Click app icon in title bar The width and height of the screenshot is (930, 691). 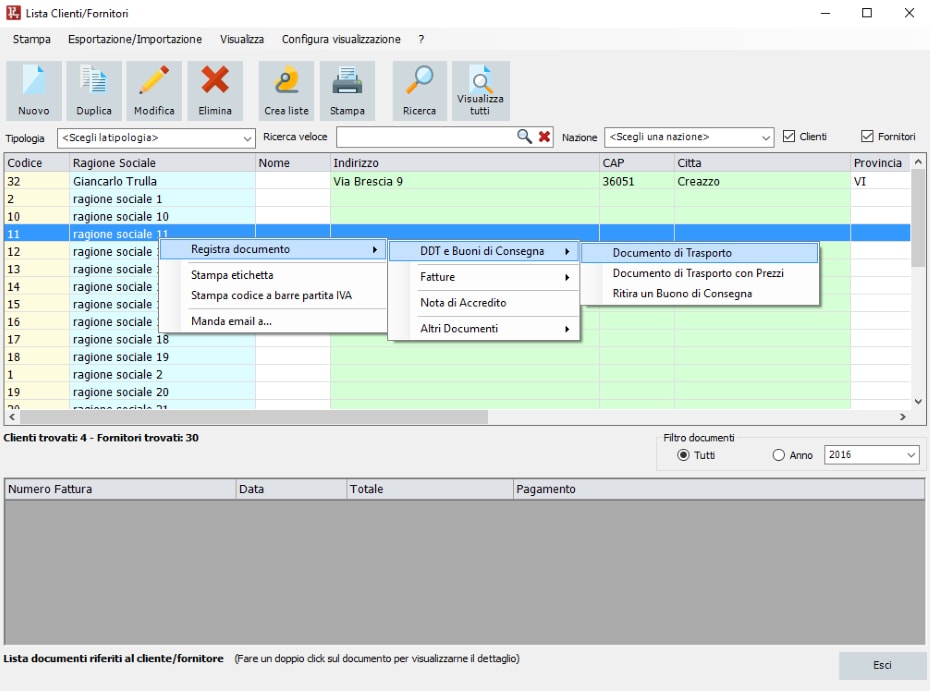click(13, 12)
